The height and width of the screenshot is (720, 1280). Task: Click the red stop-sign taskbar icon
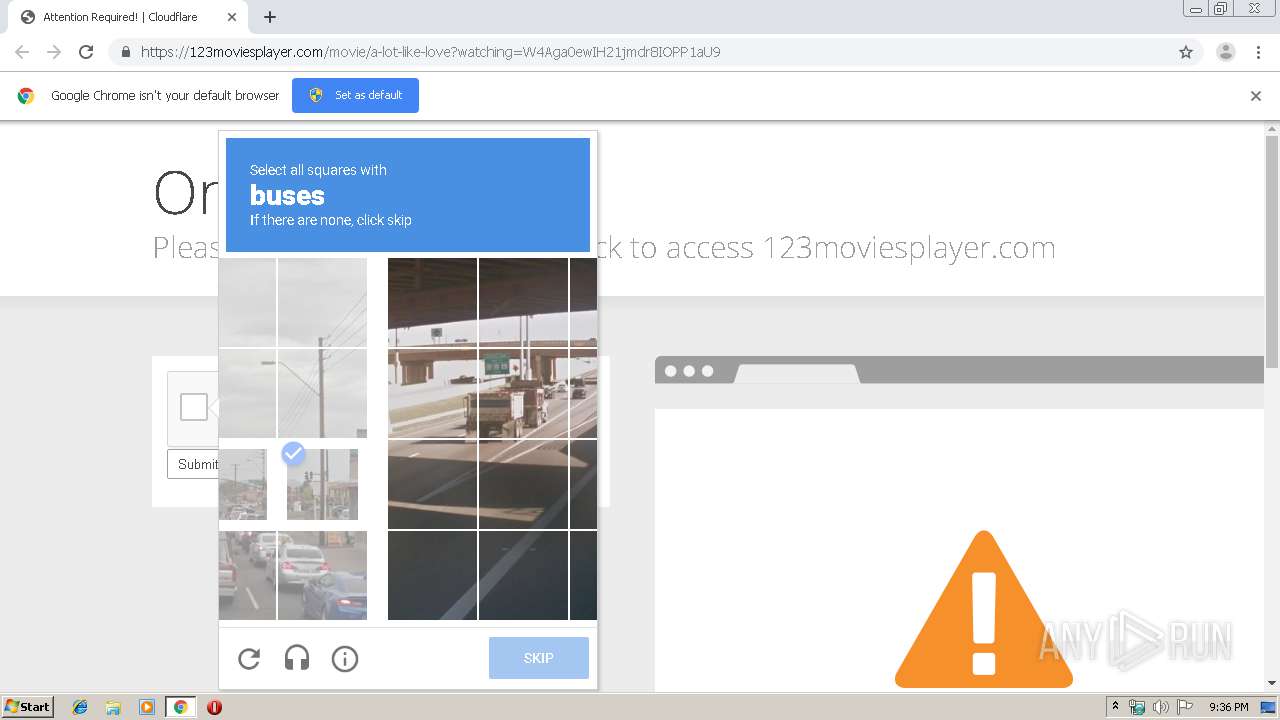click(214, 707)
